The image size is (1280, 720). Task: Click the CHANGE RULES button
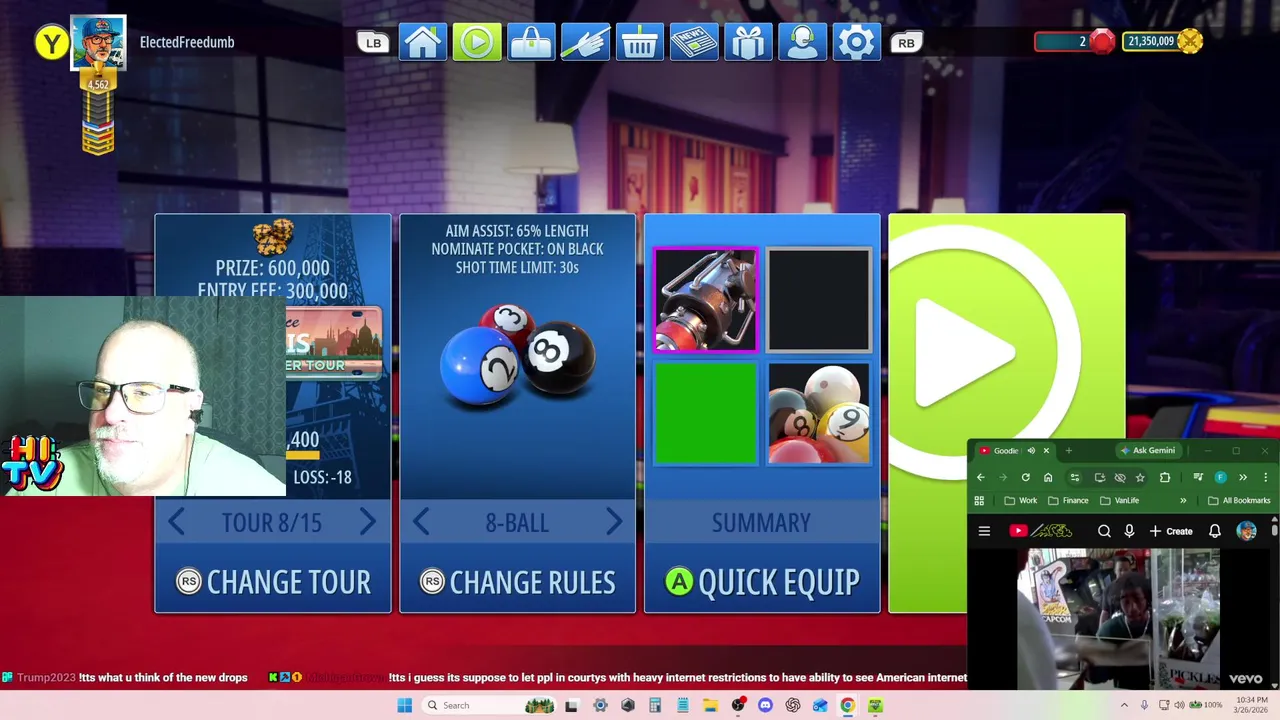(x=517, y=582)
